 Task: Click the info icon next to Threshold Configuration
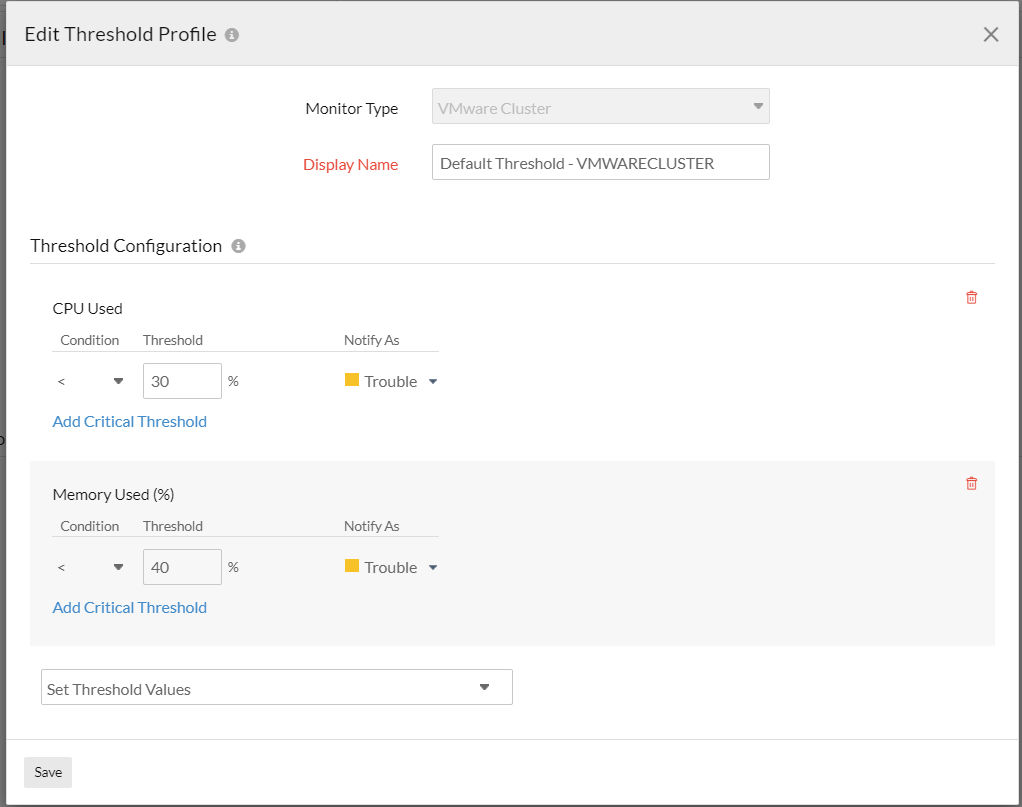pos(237,245)
